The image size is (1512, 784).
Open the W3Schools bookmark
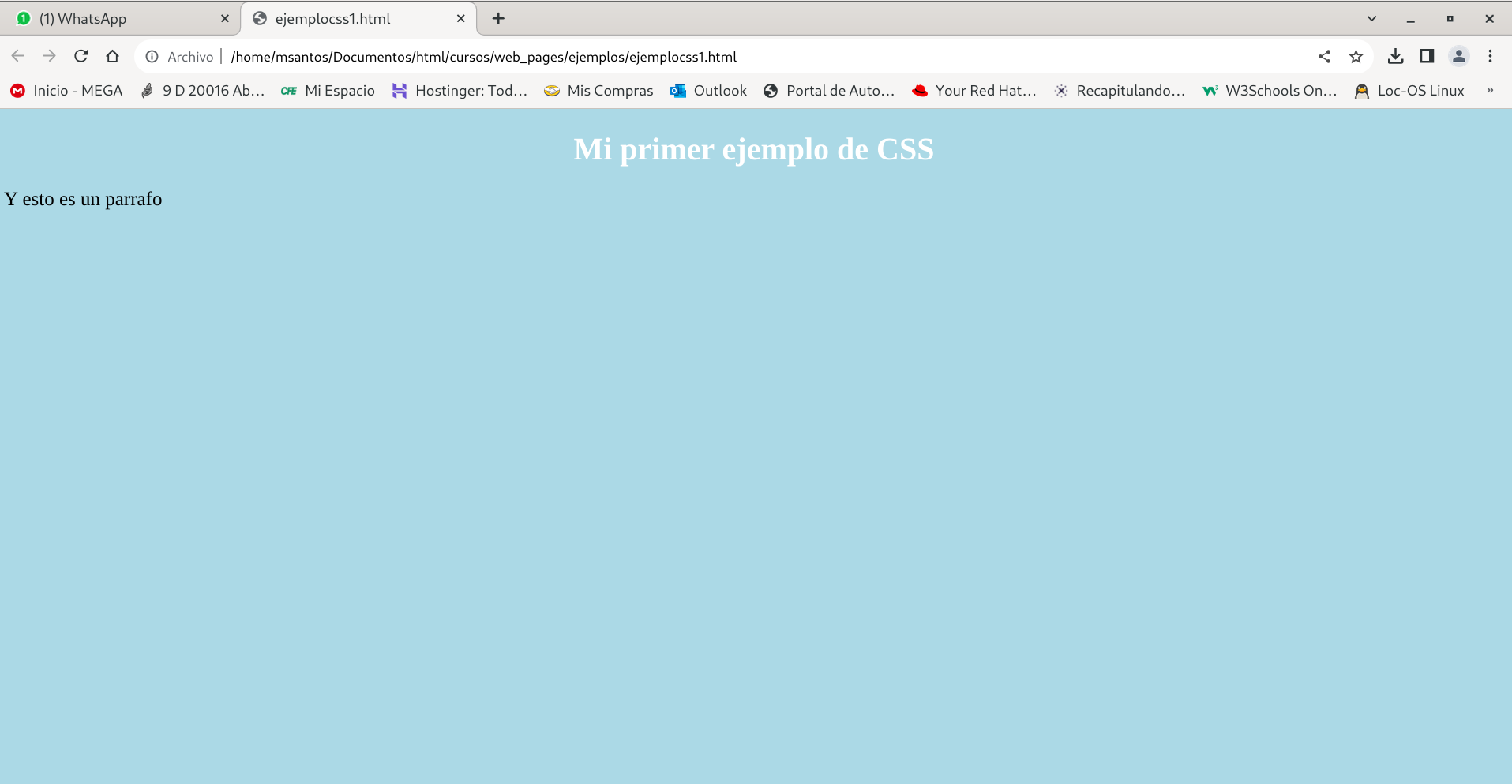click(x=1270, y=91)
